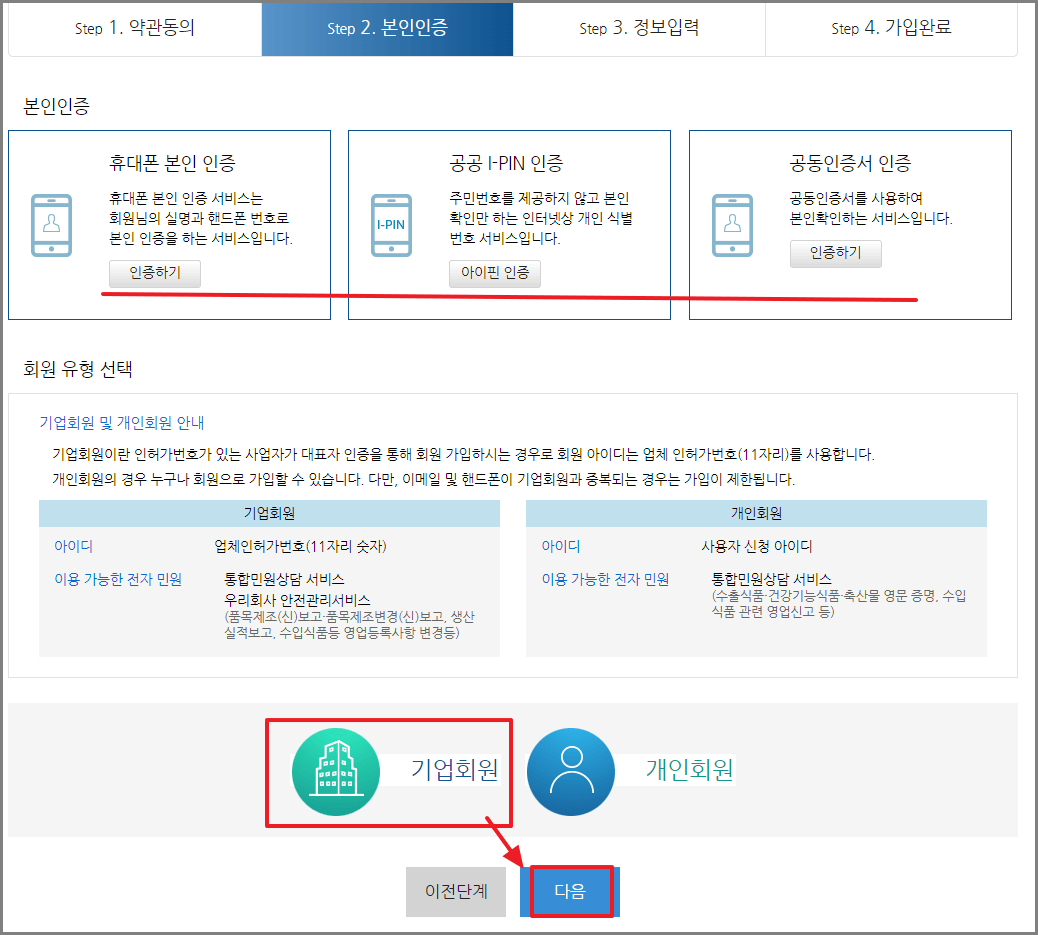Screen dimensions: 1038x935
Task: Switch to the Step 1. 약관동의 tab
Action: pos(135,29)
